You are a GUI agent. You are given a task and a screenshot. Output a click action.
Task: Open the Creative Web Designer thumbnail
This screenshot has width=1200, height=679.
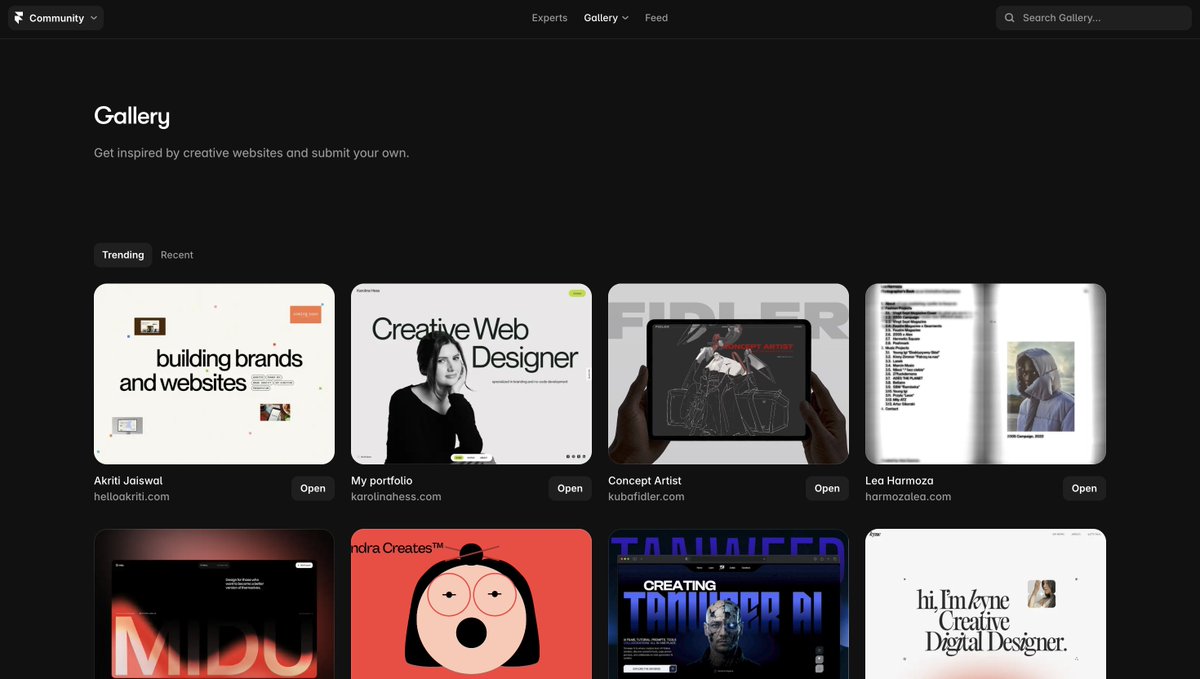(x=471, y=374)
